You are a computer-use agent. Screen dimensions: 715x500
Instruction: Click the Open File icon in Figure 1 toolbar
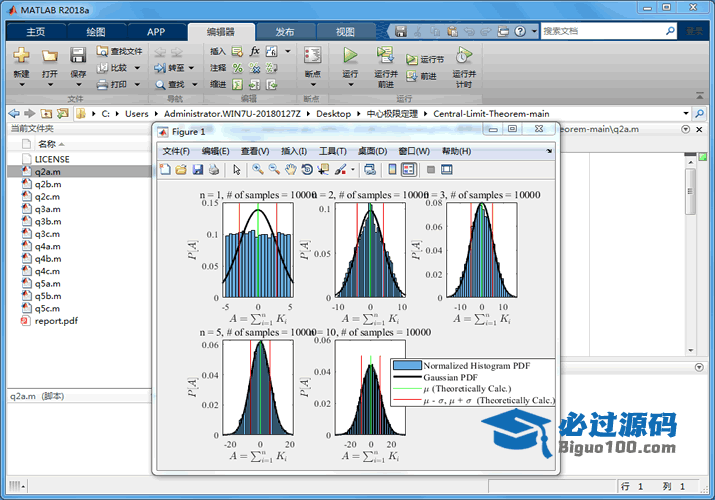click(181, 170)
